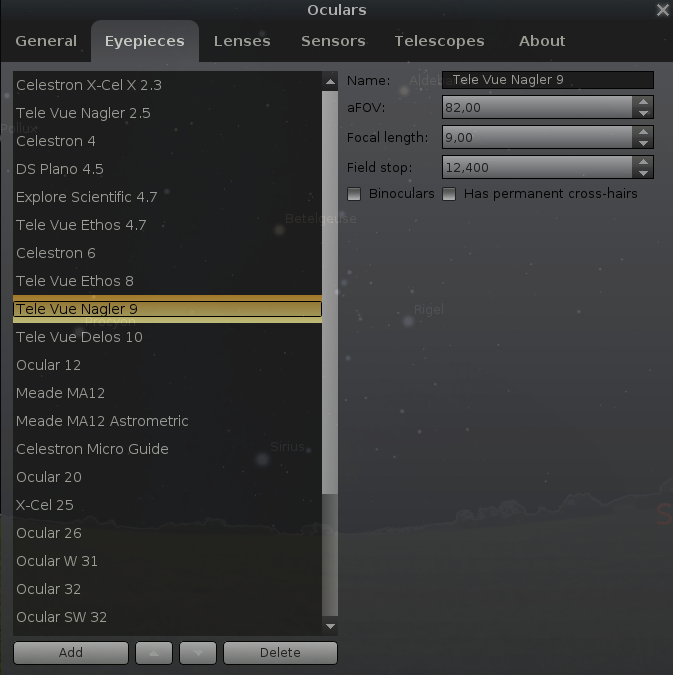The width and height of the screenshot is (673, 675).
Task: Open the Sensors tab
Action: coord(333,41)
